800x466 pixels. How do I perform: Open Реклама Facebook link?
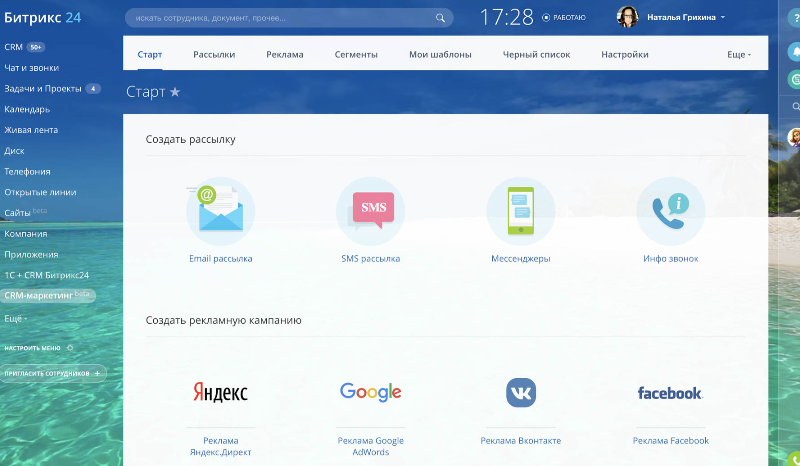tap(670, 440)
